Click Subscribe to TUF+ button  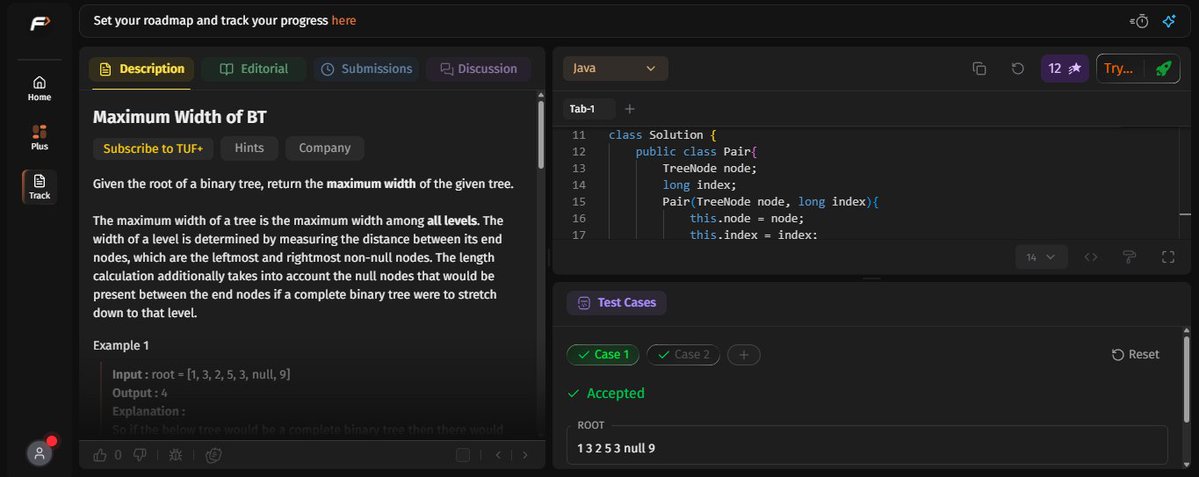[x=153, y=148]
